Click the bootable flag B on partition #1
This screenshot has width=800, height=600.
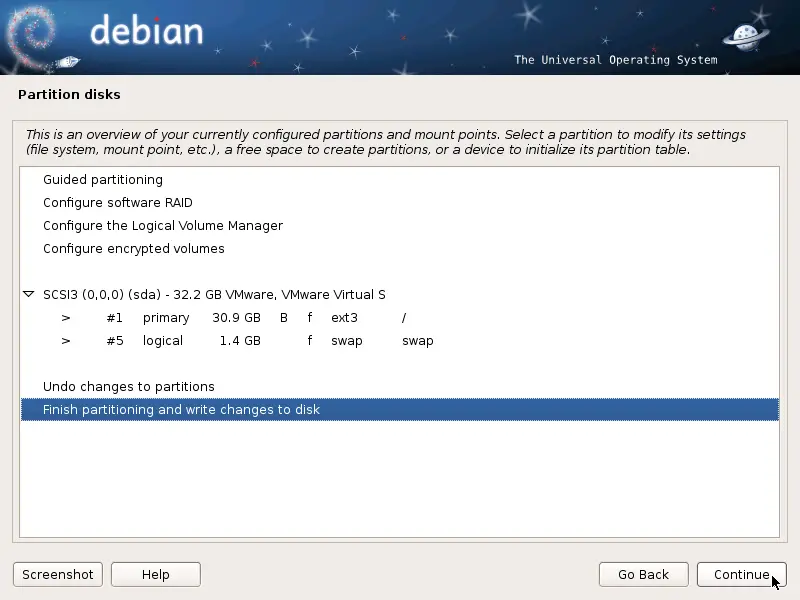point(284,317)
